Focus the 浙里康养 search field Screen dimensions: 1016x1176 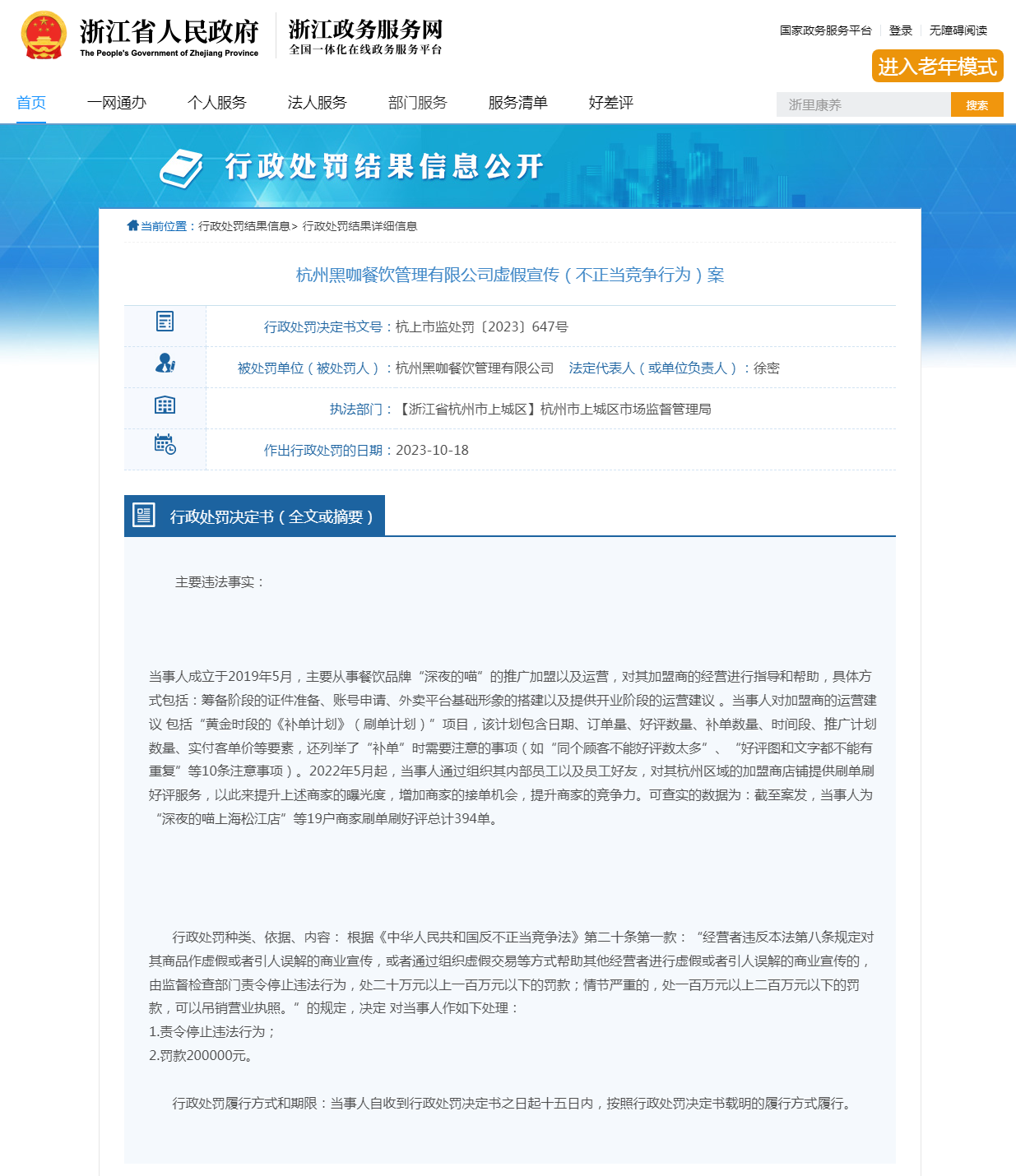click(x=864, y=104)
